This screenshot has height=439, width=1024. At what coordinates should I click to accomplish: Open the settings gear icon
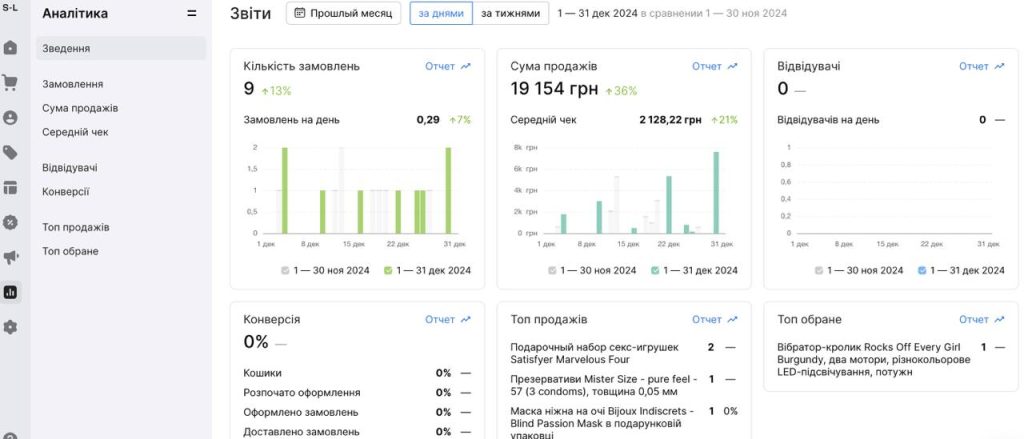pyautogui.click(x=10, y=327)
